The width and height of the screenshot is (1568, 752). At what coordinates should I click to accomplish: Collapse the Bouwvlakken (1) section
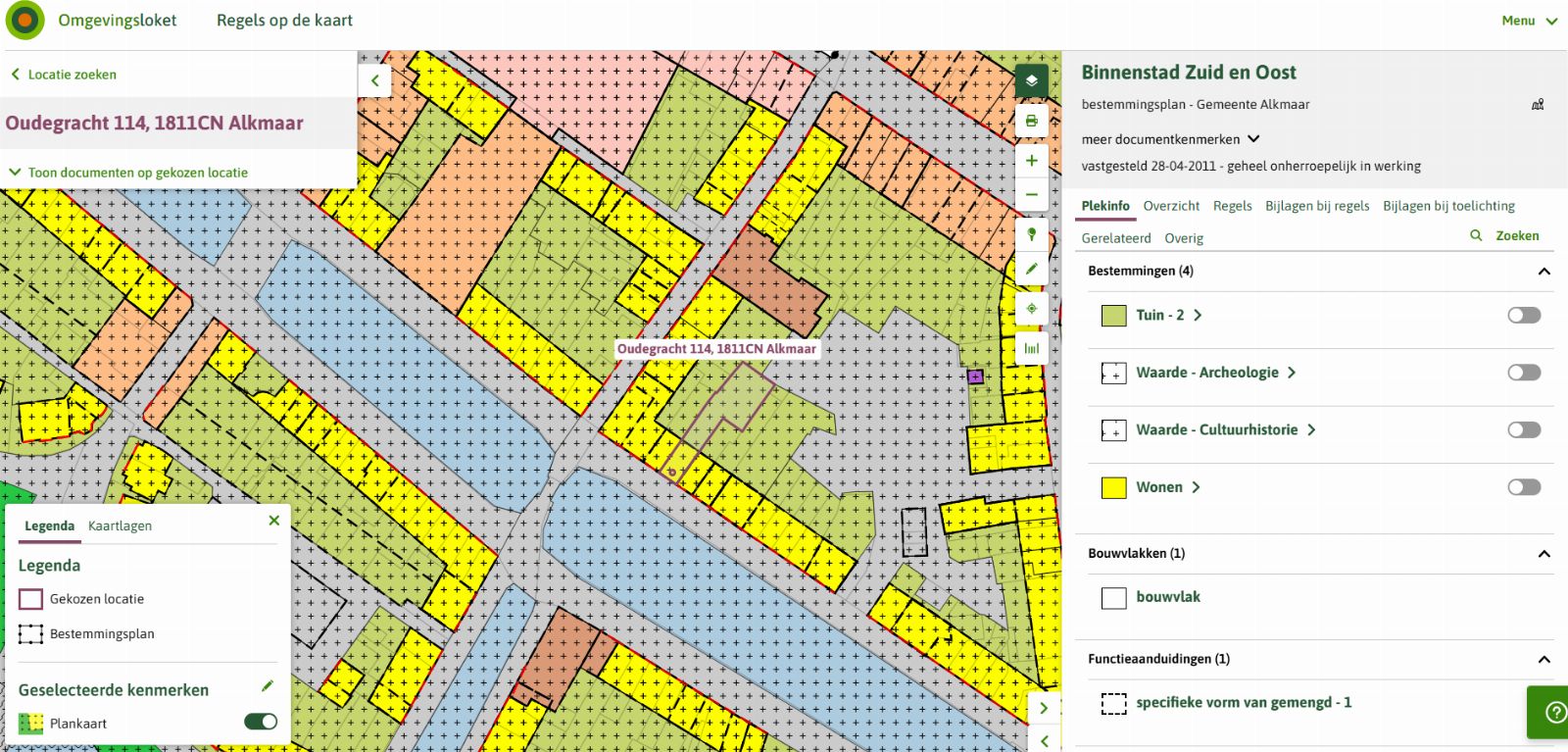point(1544,554)
